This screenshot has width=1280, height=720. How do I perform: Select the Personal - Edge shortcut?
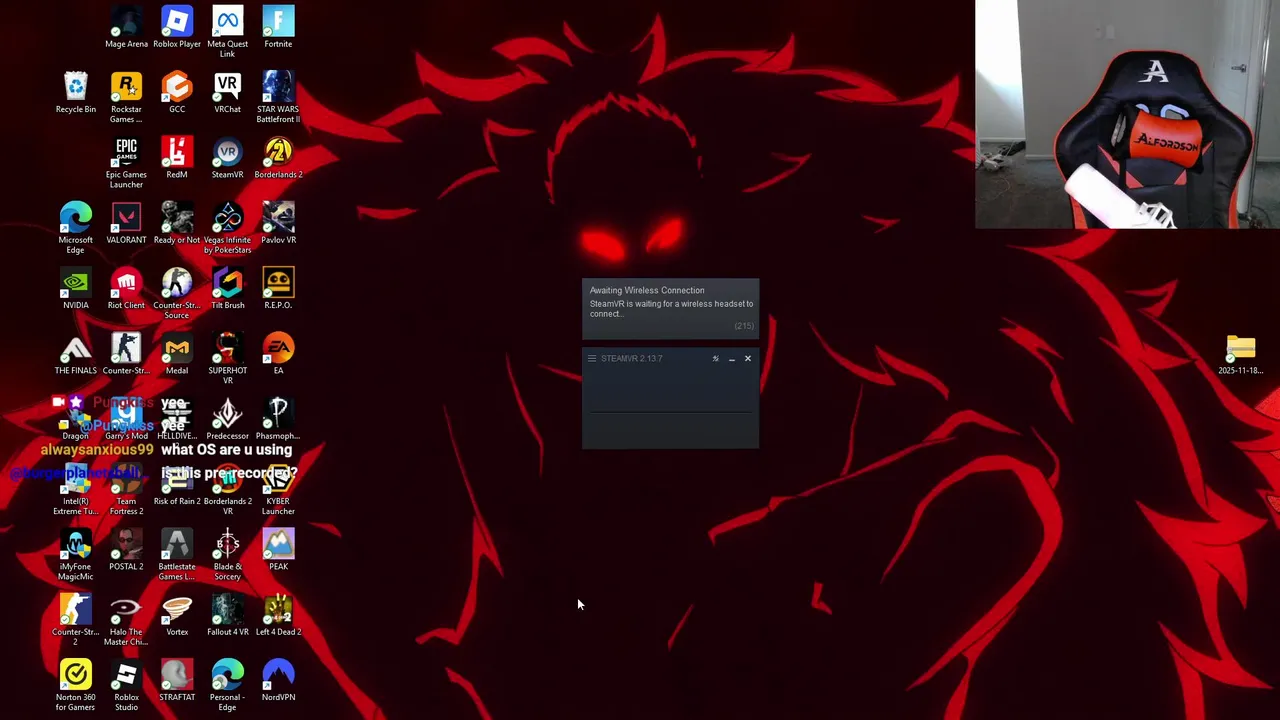(x=227, y=685)
